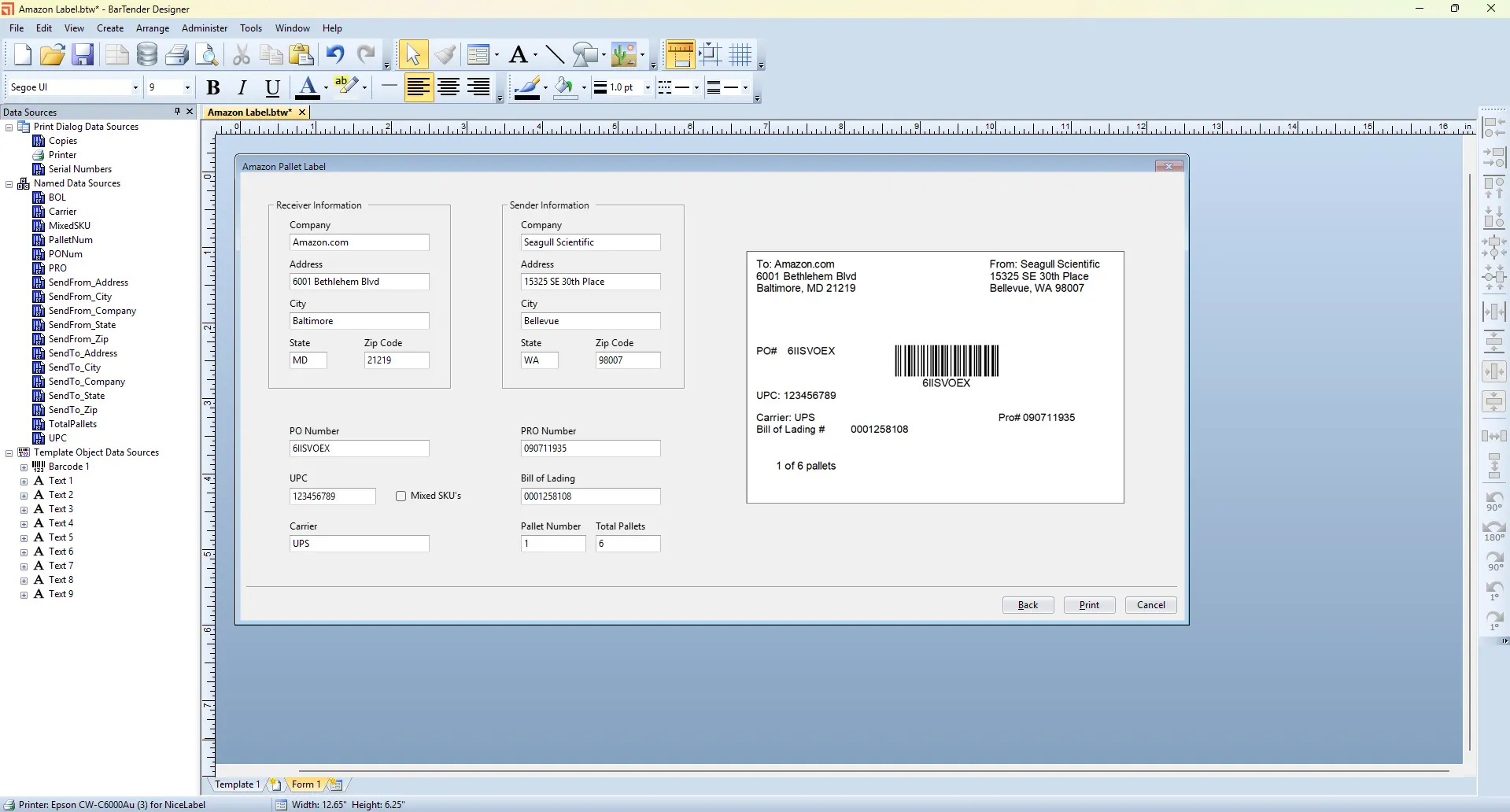Open Print Preview magnifier icon
1510x812 pixels.
pos(207,54)
